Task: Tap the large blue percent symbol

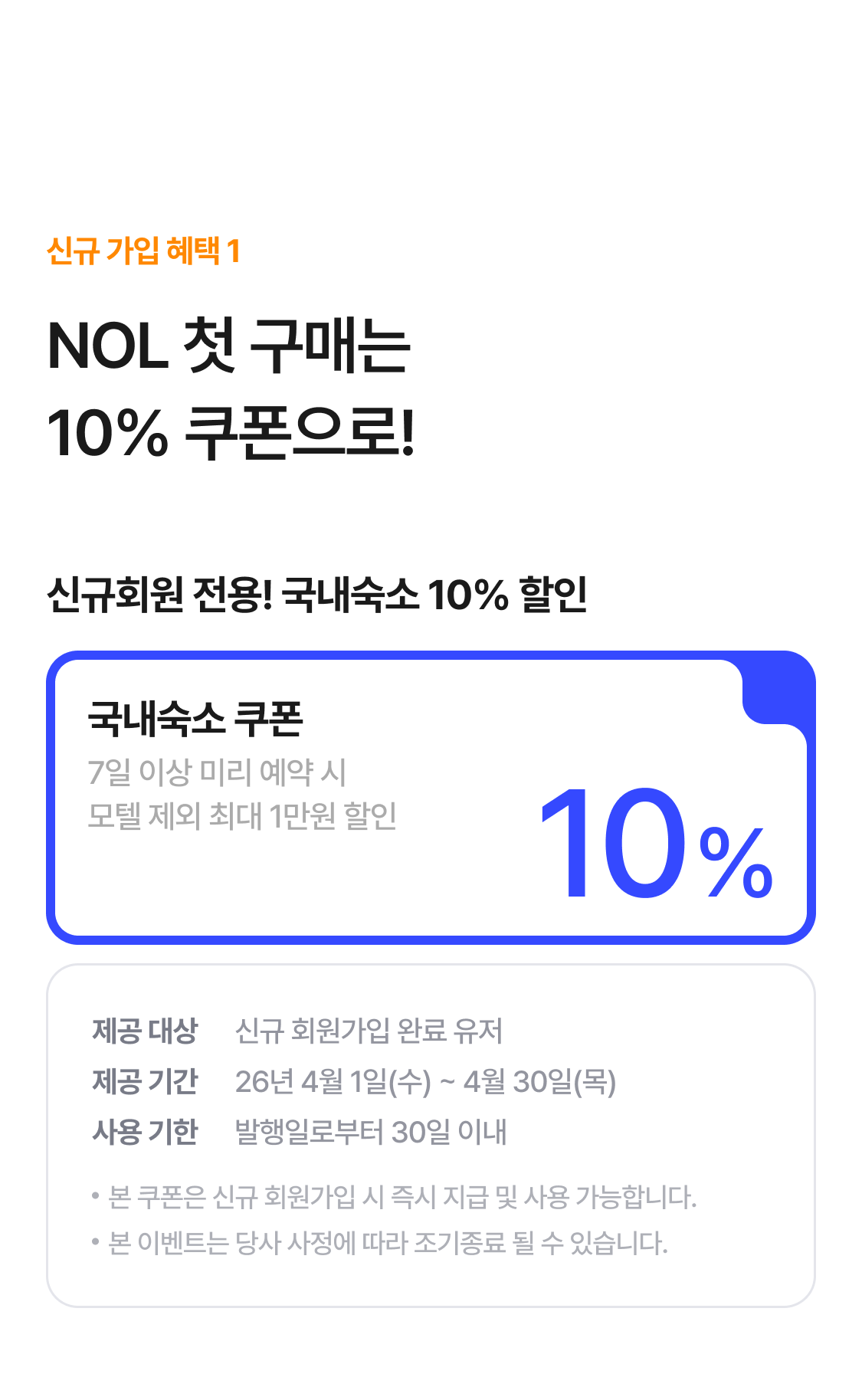Action: point(736,862)
